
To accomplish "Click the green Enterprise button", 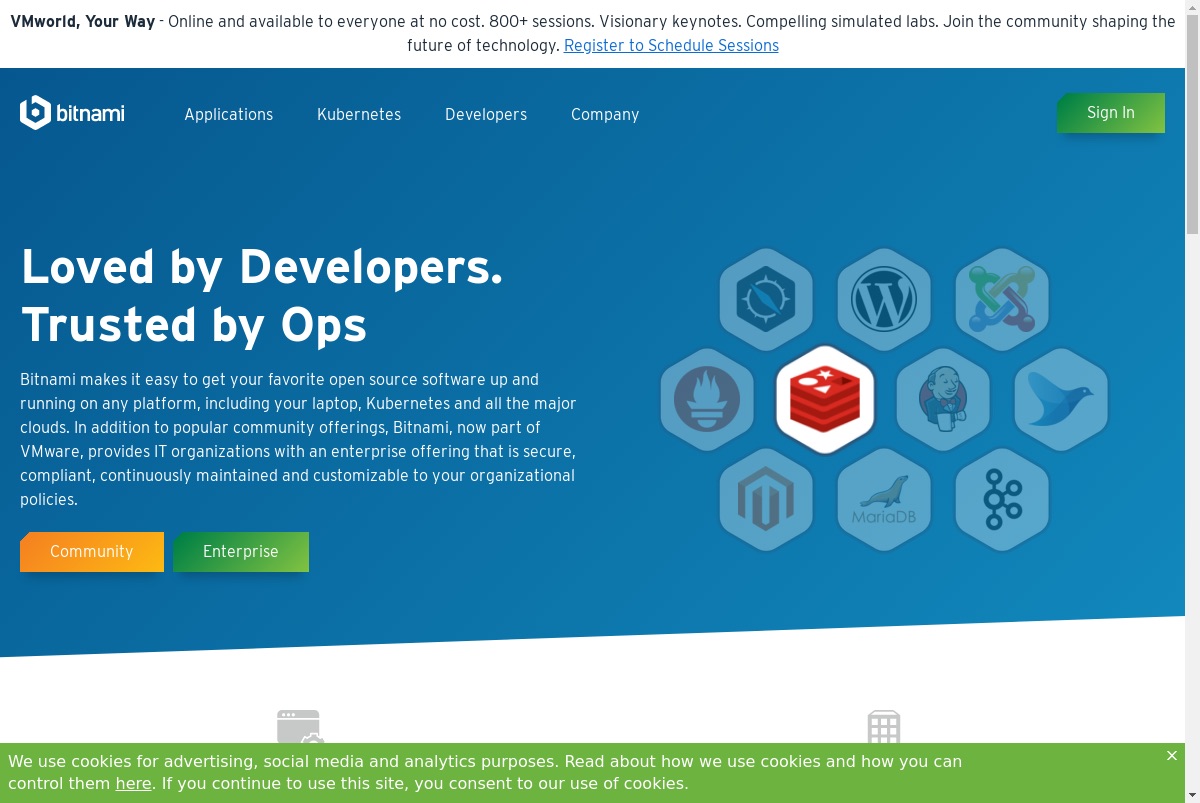I will (241, 552).
